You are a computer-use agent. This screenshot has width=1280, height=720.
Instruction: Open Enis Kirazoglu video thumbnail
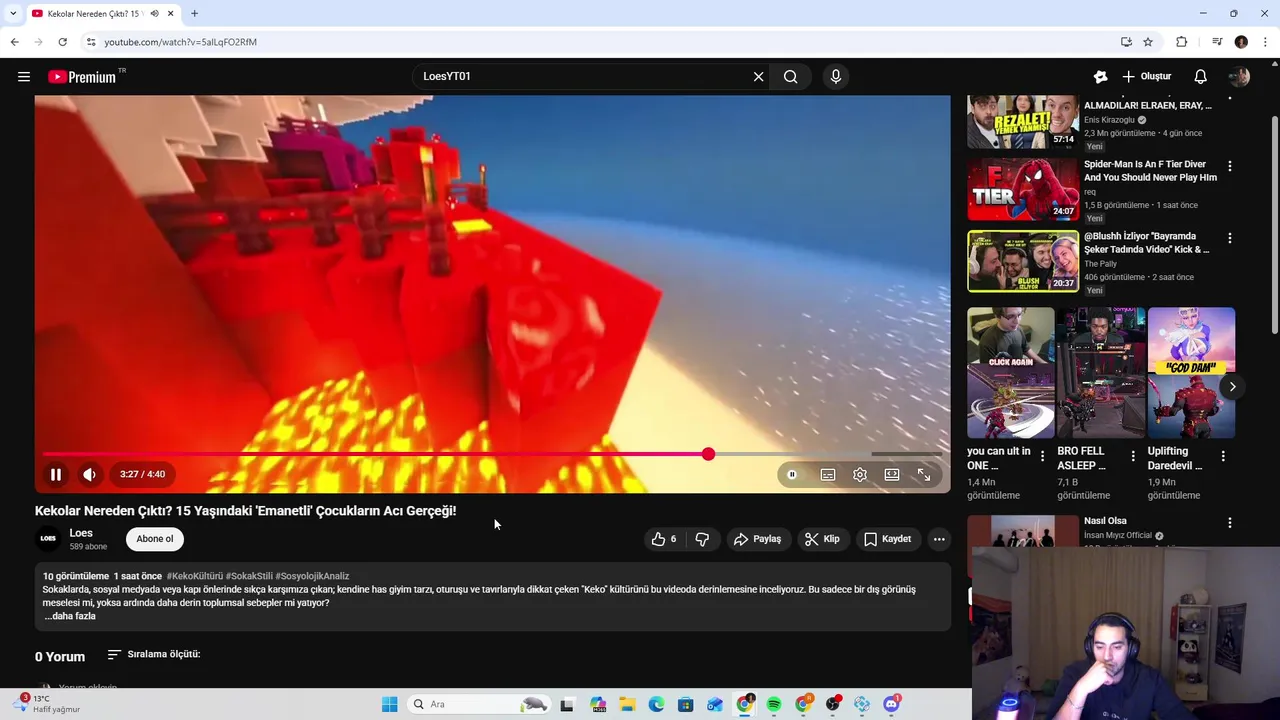(1023, 122)
